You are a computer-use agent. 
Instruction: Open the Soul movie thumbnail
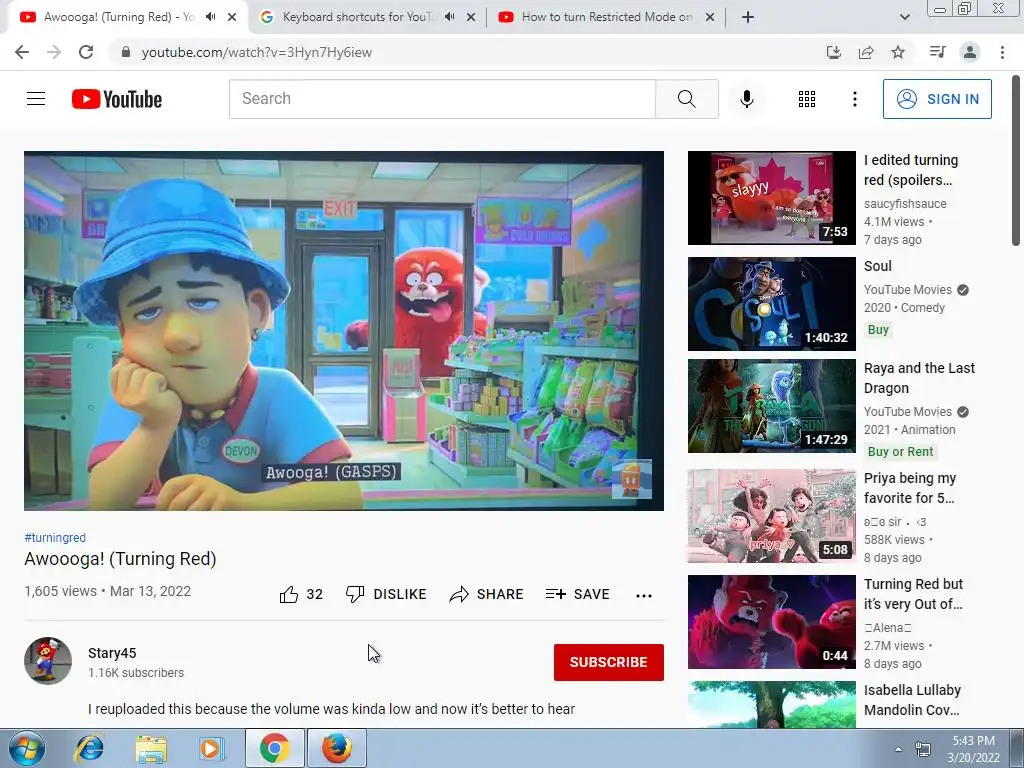pyautogui.click(x=771, y=304)
